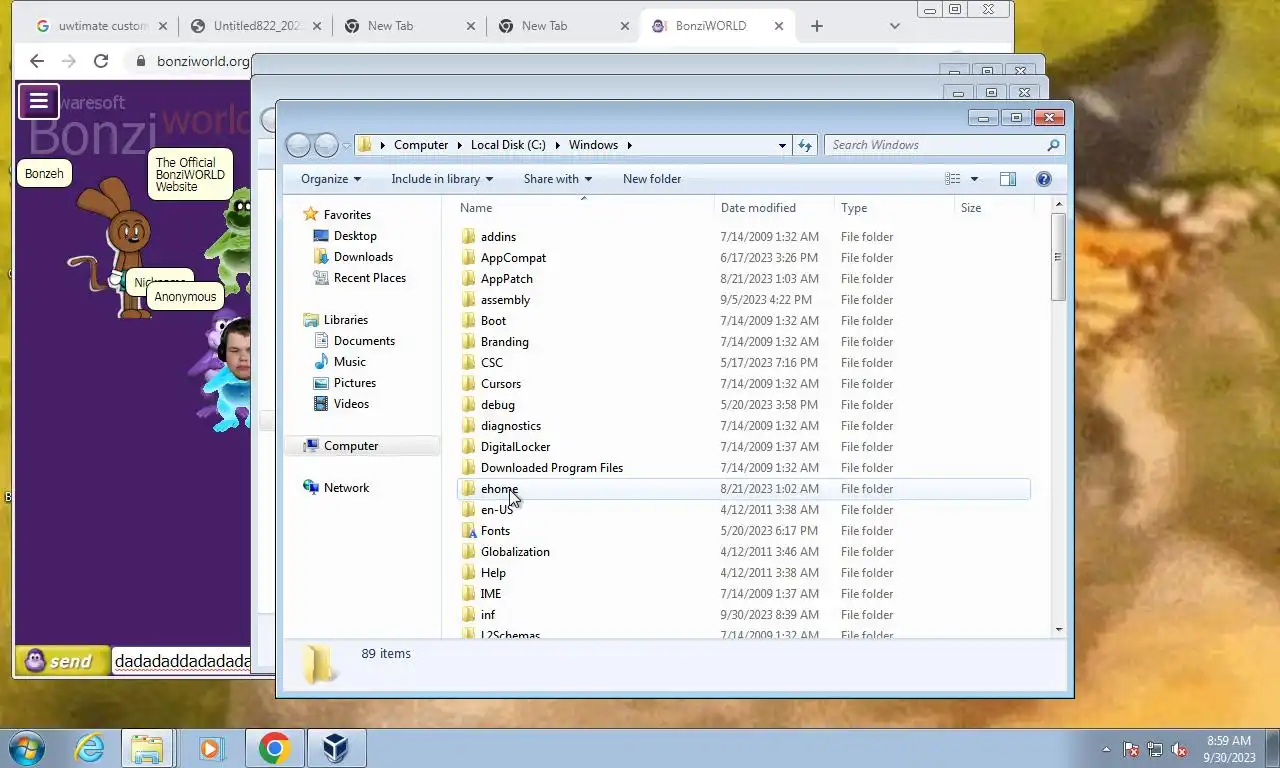Click the BonziWORLD chat message input
Viewport: 1280px width, 768px height.
pos(181,661)
